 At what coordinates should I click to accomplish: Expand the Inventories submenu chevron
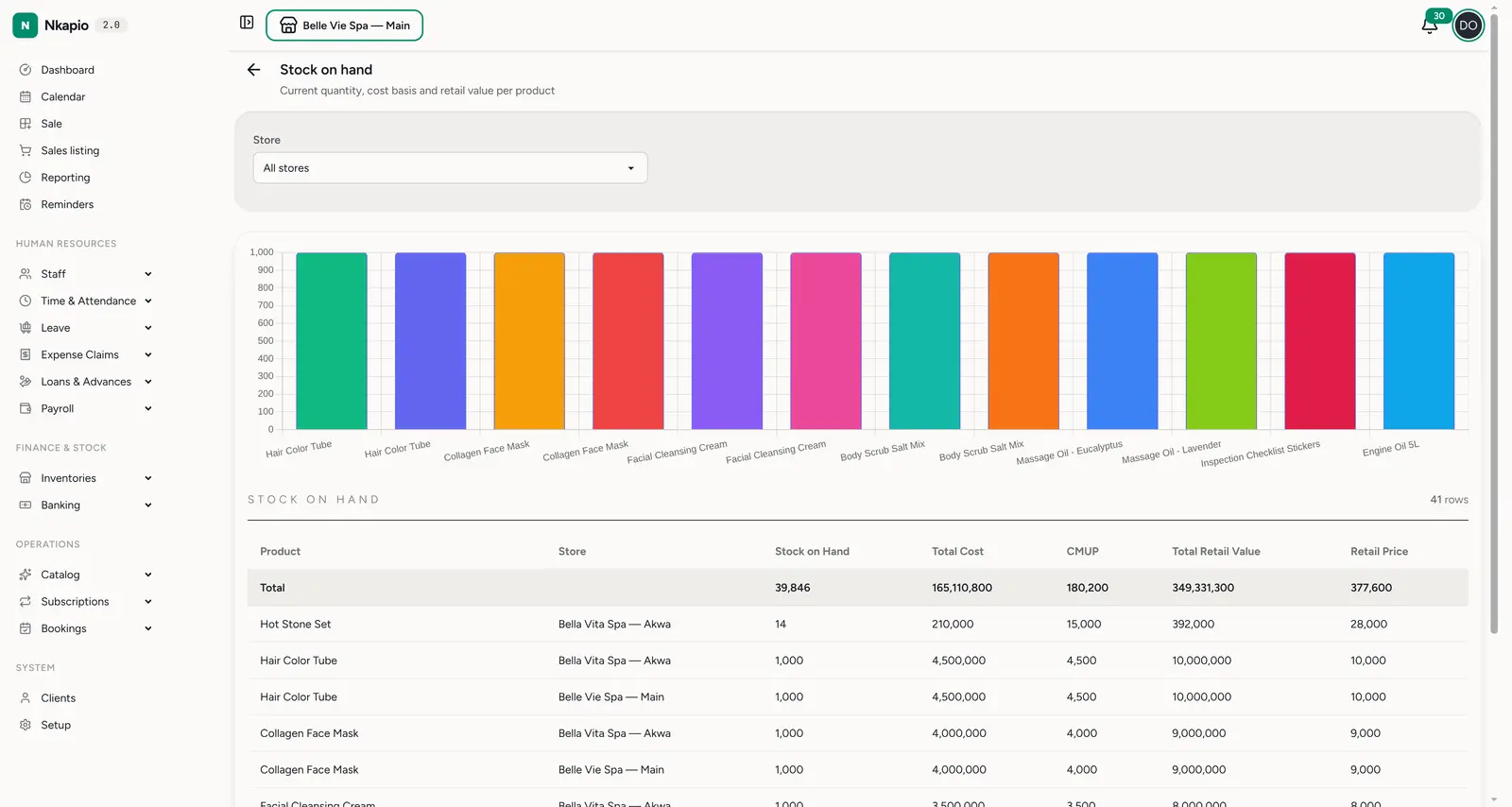148,478
